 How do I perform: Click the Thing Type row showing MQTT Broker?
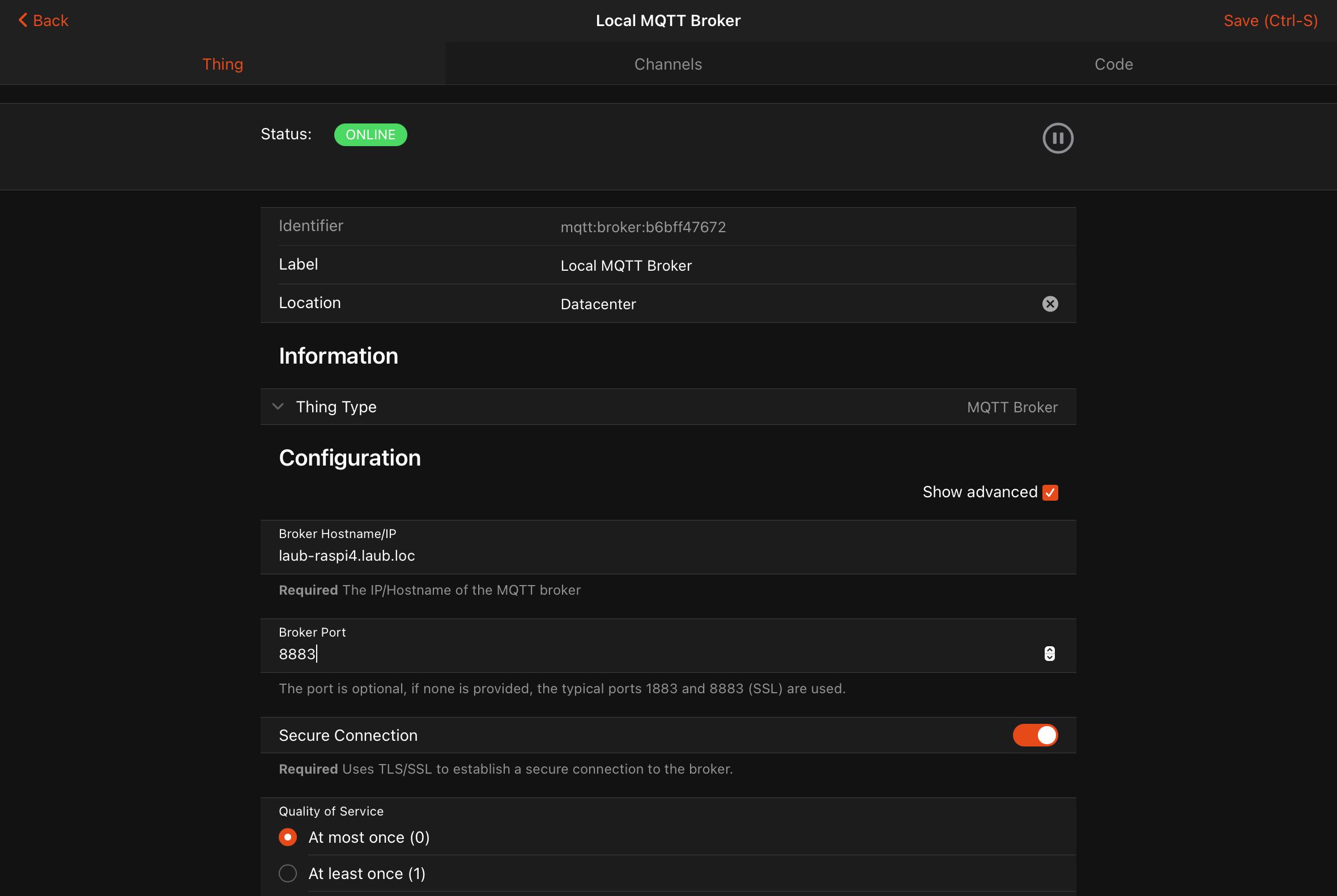pyautogui.click(x=667, y=407)
